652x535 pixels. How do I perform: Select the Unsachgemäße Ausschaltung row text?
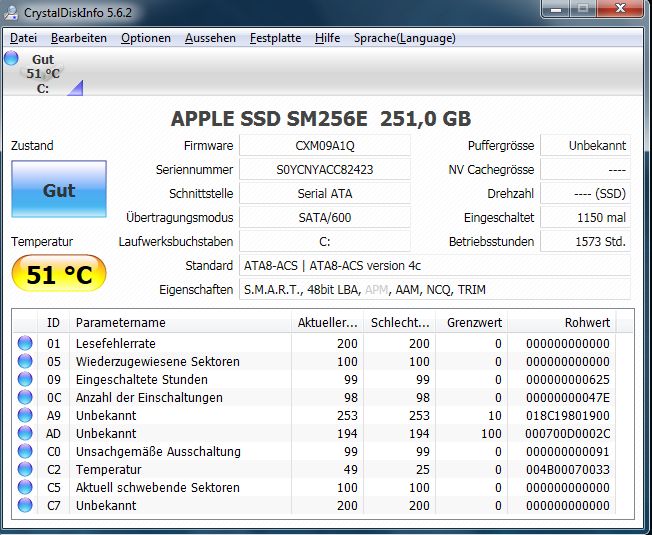pyautogui.click(x=158, y=451)
